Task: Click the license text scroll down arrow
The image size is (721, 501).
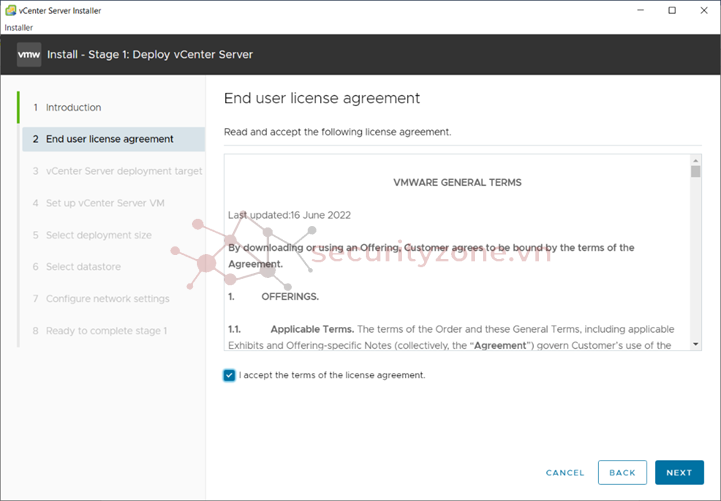Action: tap(695, 344)
